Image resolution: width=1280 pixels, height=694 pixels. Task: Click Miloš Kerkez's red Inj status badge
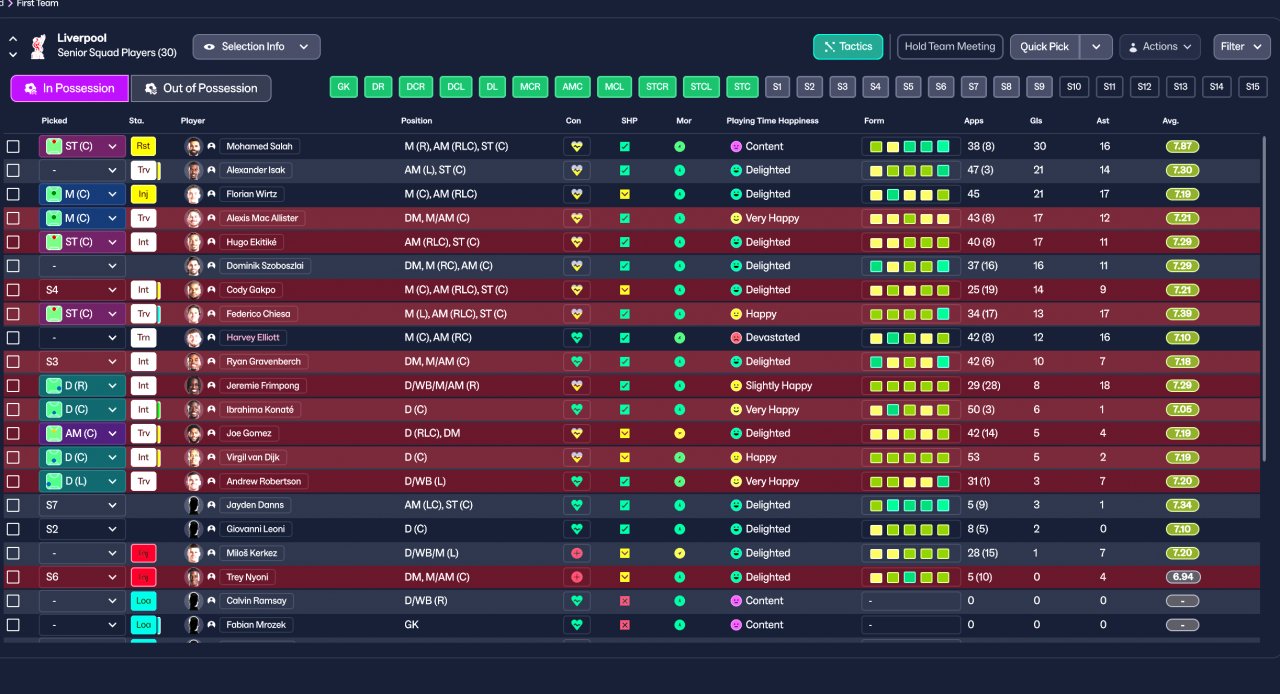pos(143,553)
